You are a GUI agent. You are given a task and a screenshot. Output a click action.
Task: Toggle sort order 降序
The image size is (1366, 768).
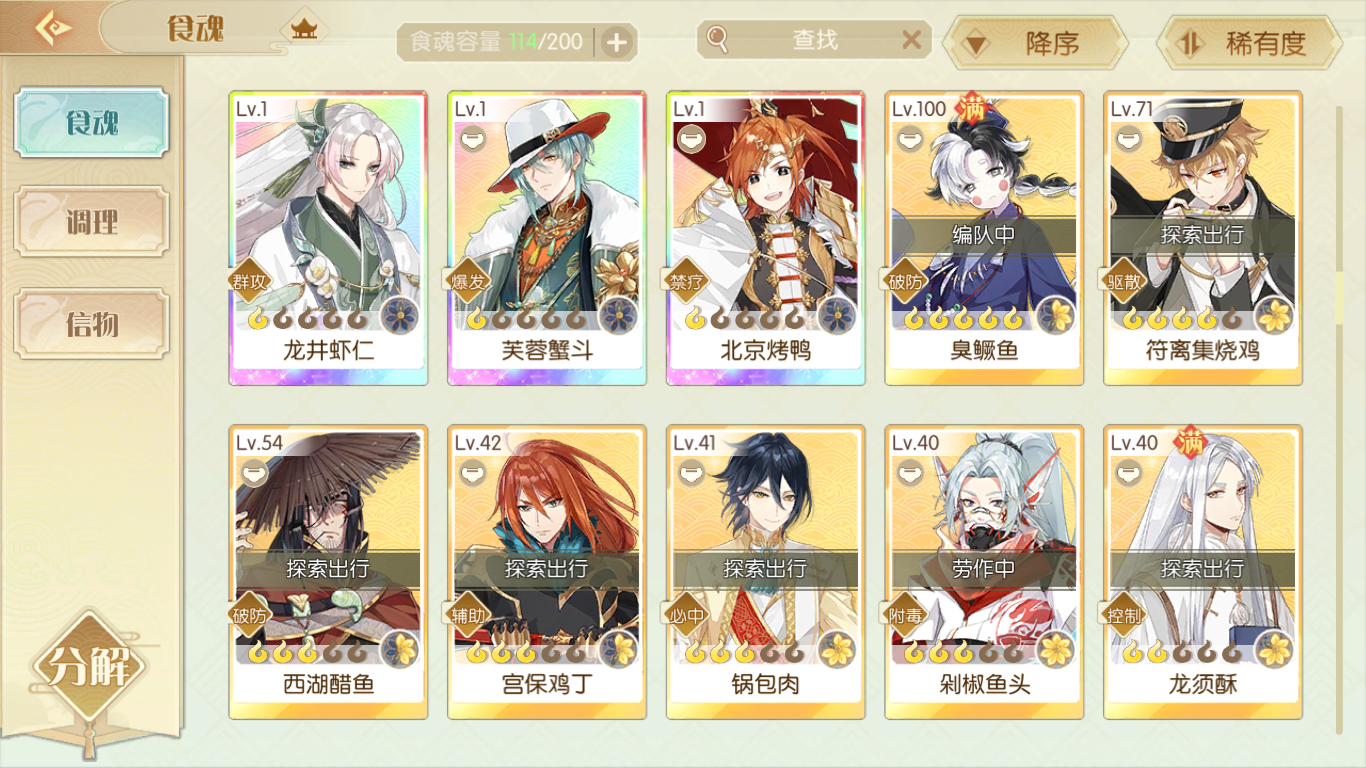pyautogui.click(x=1035, y=44)
